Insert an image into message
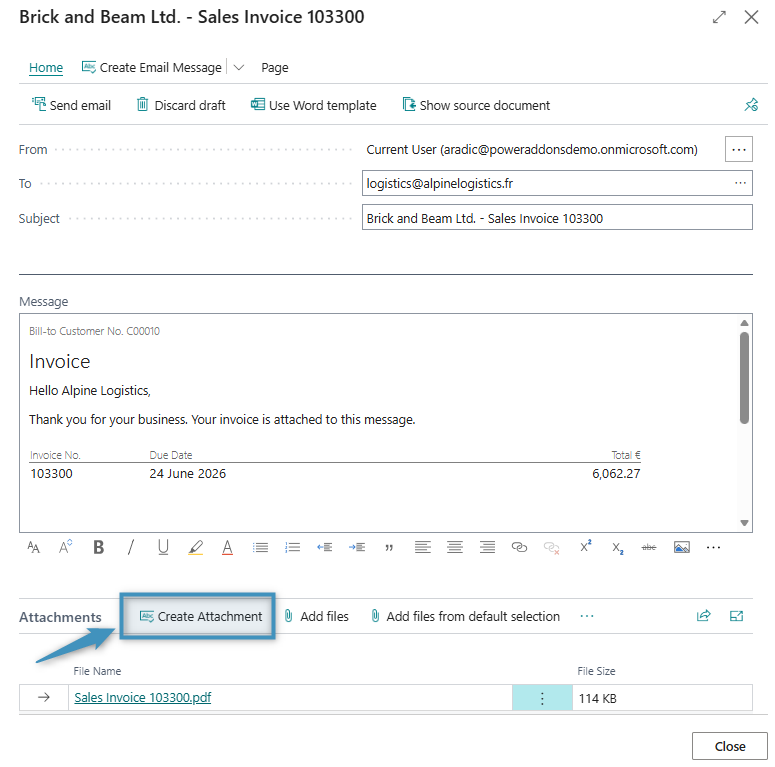The width and height of the screenshot is (775, 767). click(x=682, y=547)
